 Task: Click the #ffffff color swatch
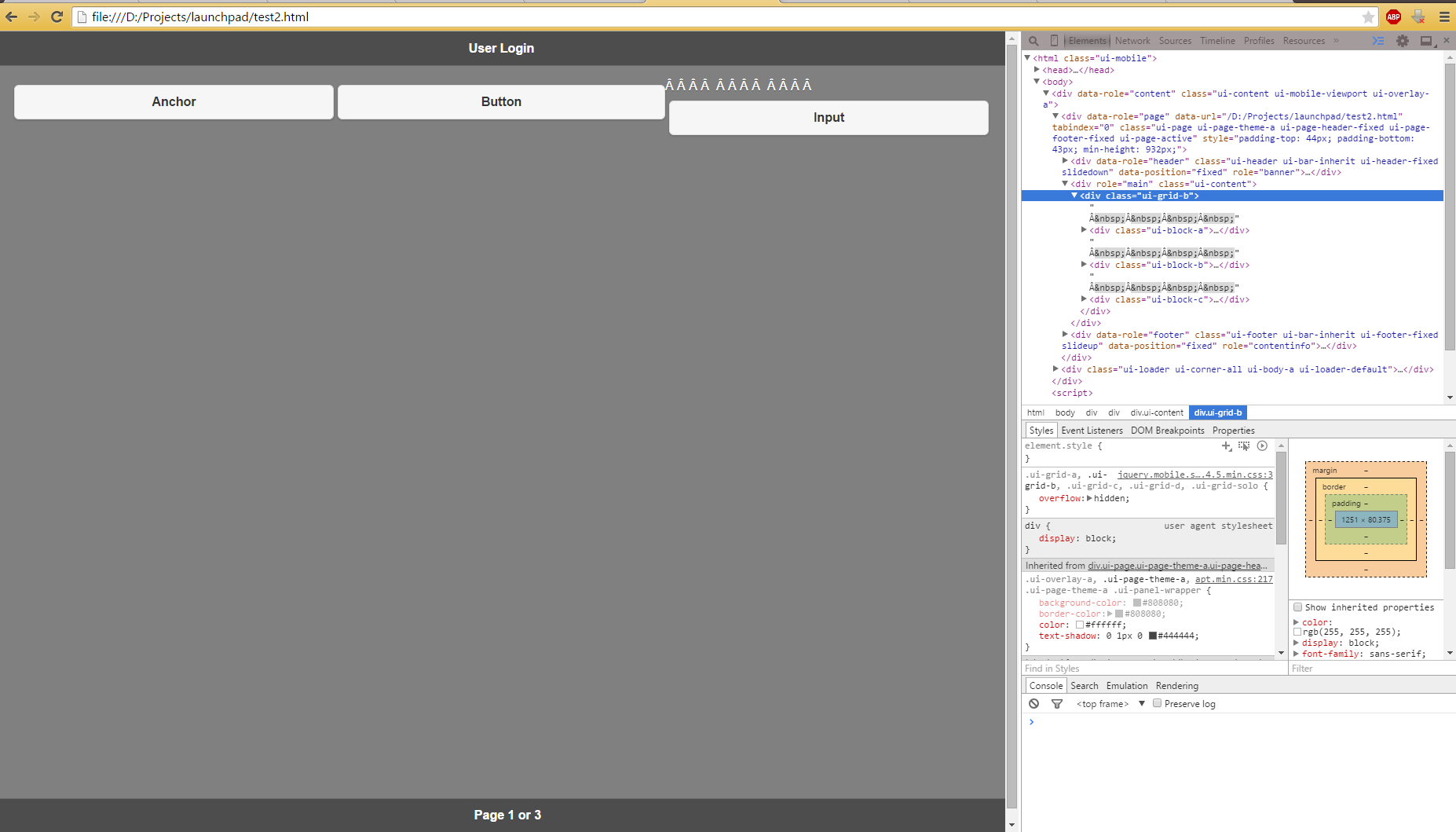1080,625
